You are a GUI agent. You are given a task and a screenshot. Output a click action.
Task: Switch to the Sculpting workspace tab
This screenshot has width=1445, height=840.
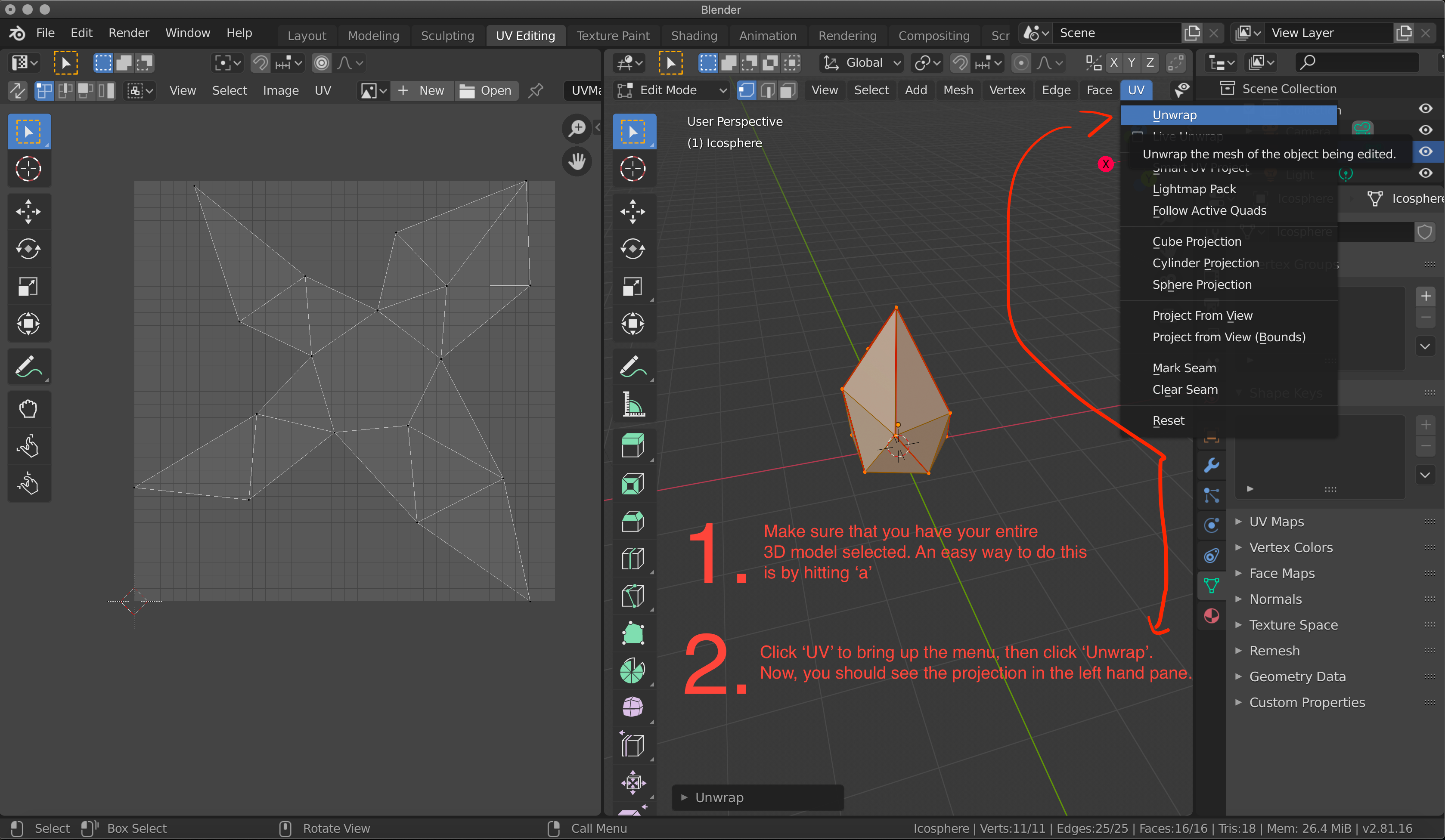click(447, 36)
